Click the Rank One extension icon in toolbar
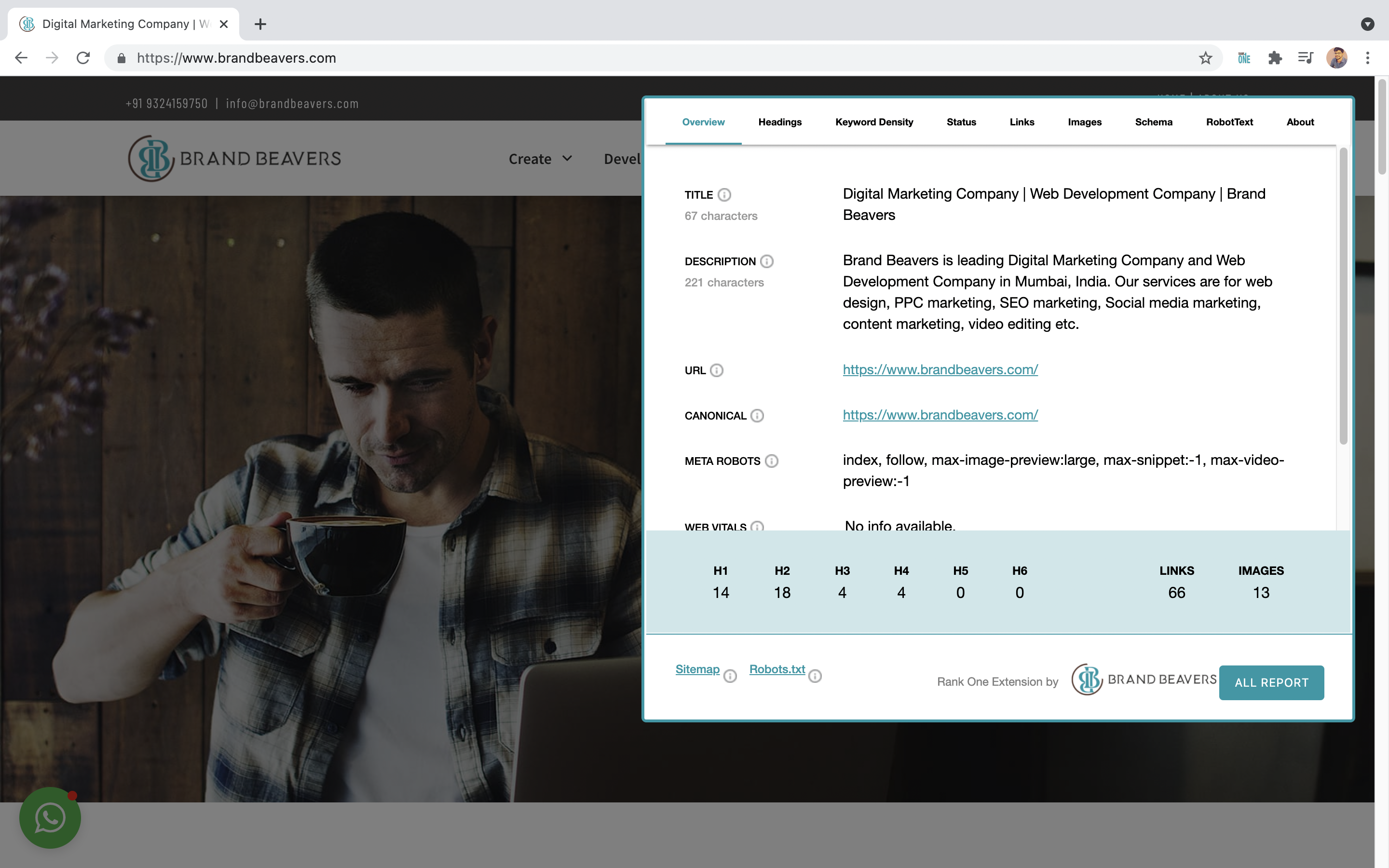The height and width of the screenshot is (868, 1389). coord(1244,57)
